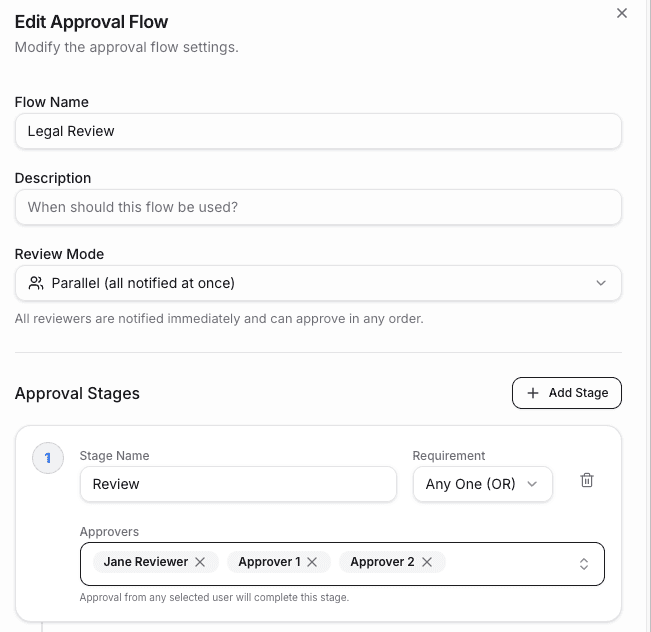Edit the Stage Name Review field
Image resolution: width=651 pixels, height=632 pixels.
pos(238,484)
